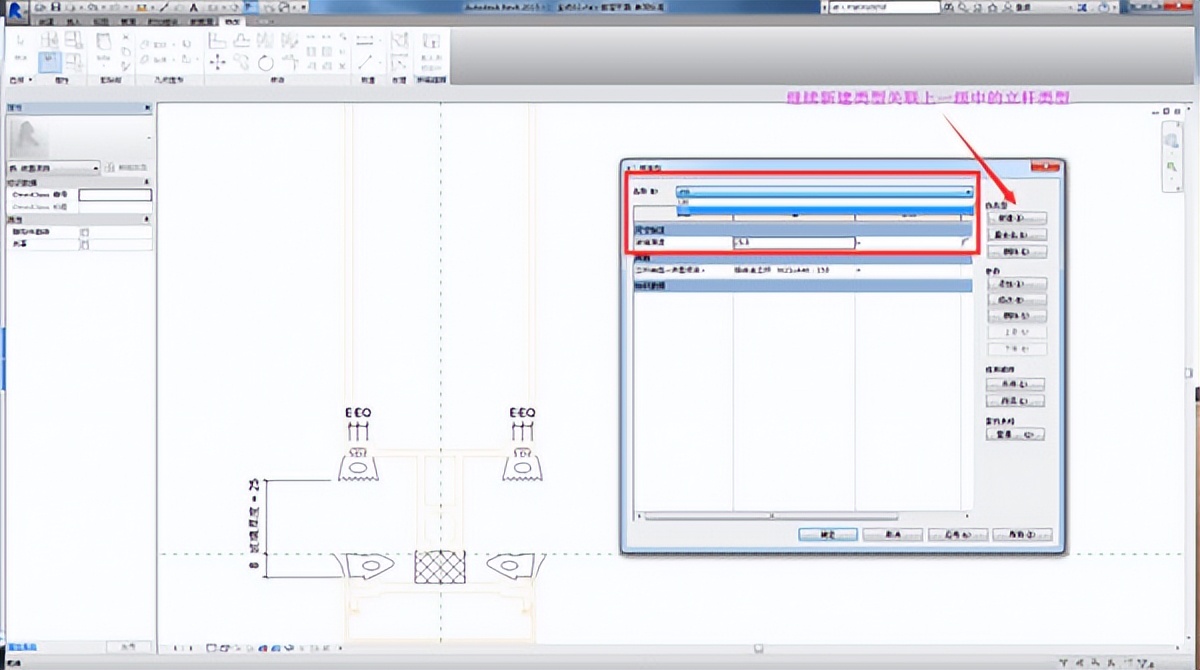
Task: Click 应用 button in Family Types dialog
Action: 958,534
